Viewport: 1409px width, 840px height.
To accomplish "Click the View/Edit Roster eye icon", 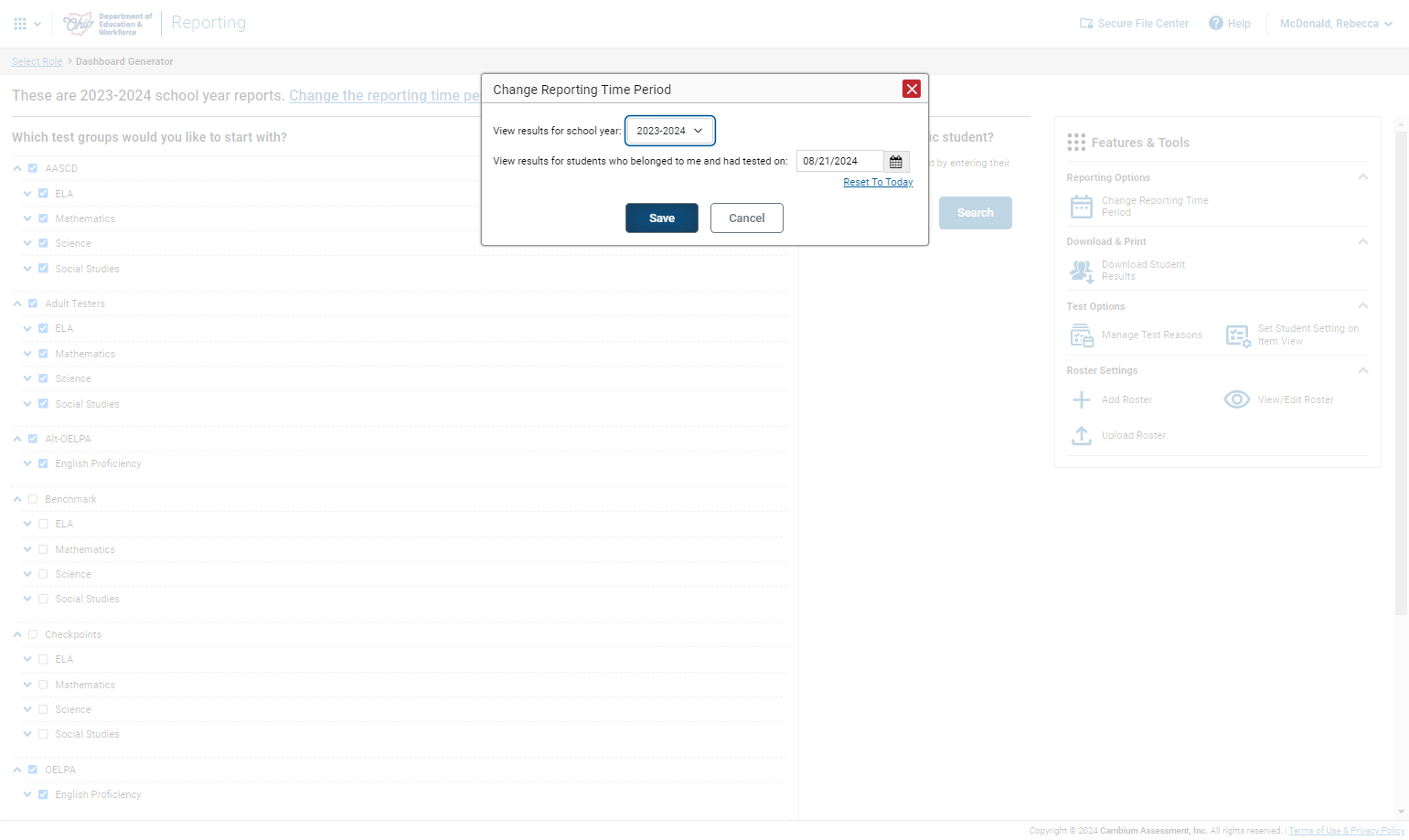I will 1237,399.
